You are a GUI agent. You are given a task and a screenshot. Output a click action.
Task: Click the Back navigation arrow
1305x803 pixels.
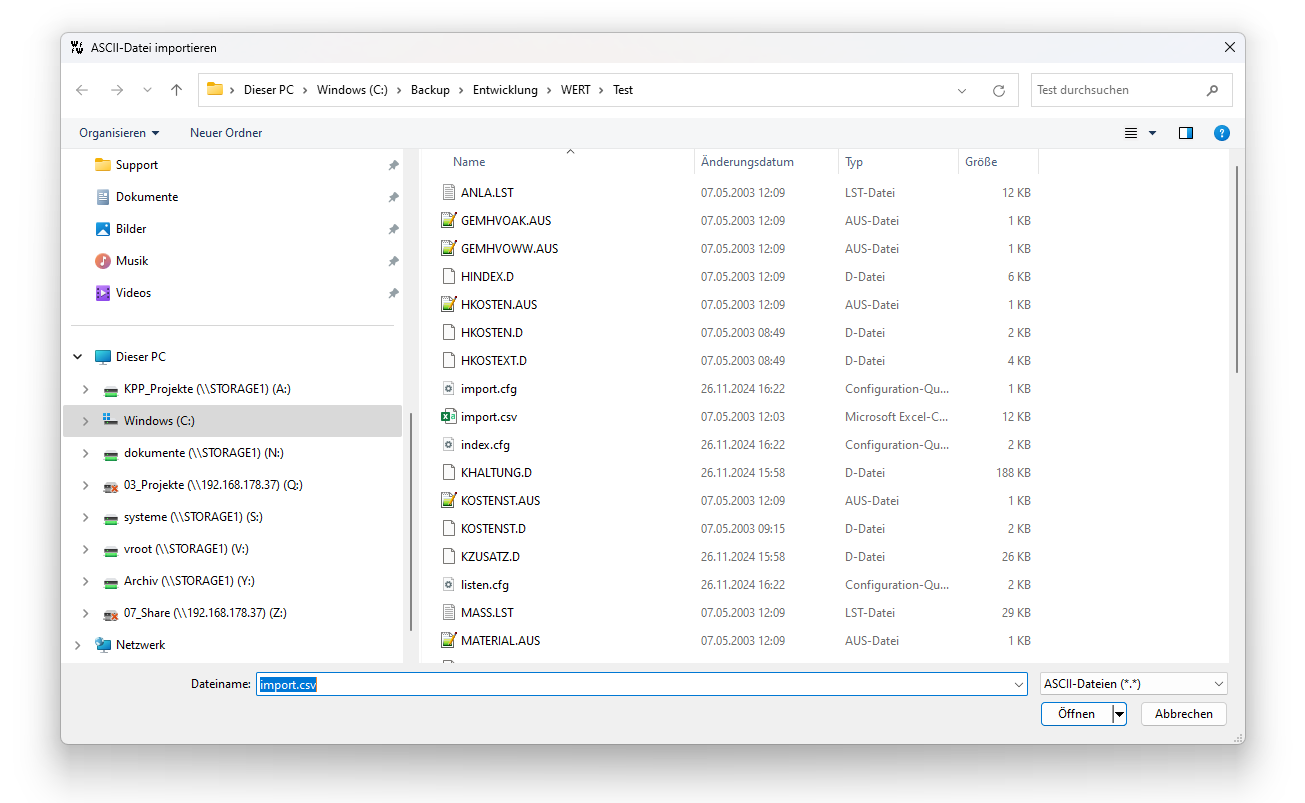click(82, 90)
